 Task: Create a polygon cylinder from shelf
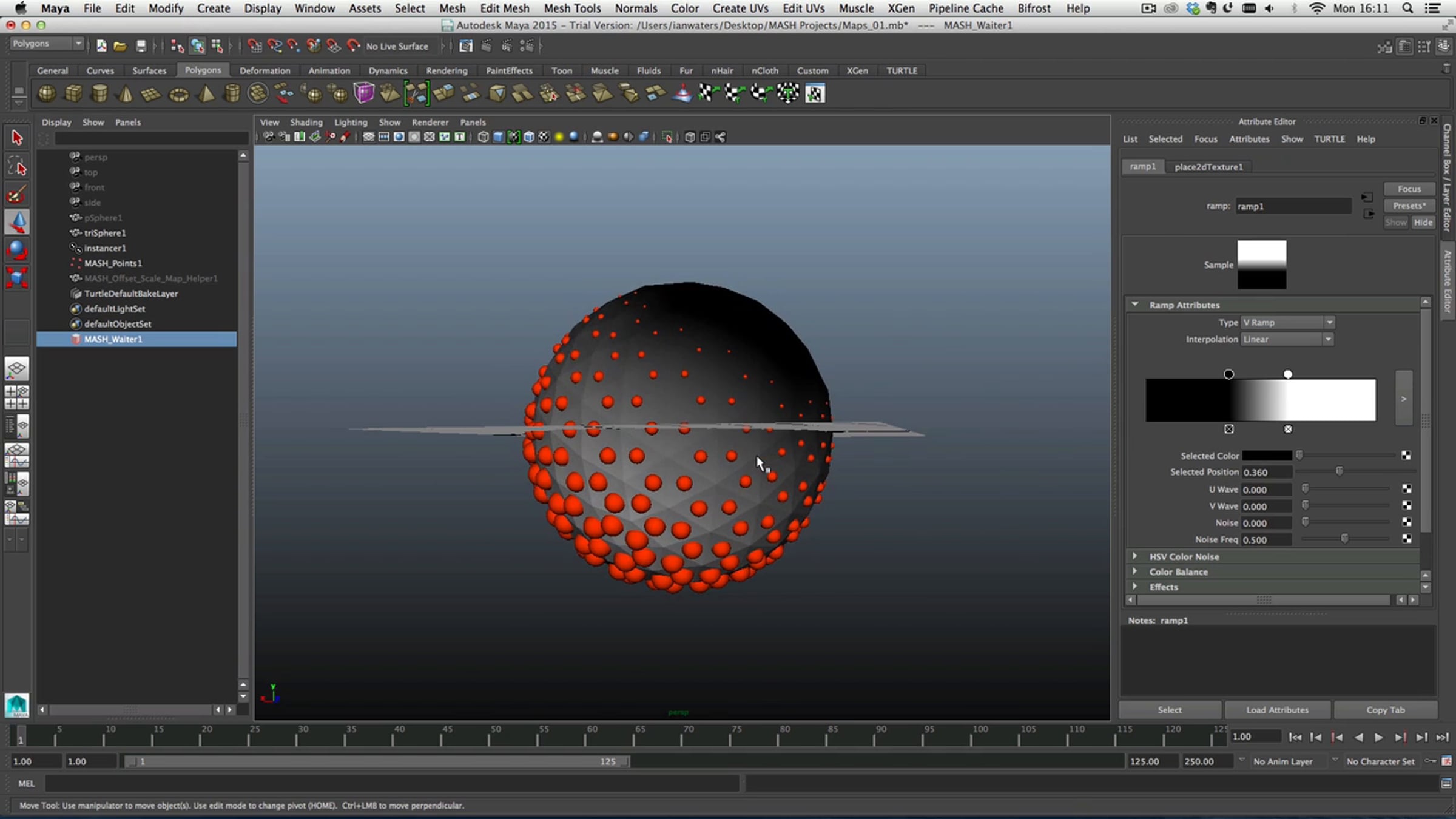99,93
